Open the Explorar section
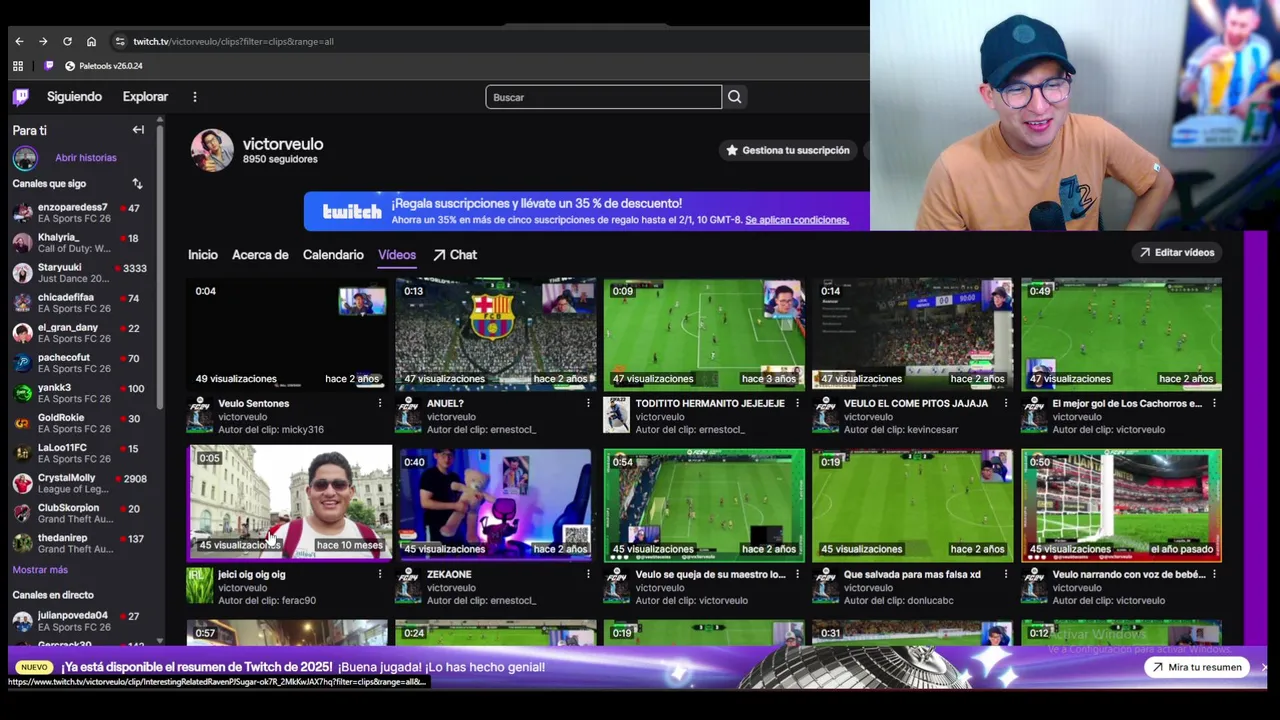This screenshot has width=1280, height=720. pos(145,97)
